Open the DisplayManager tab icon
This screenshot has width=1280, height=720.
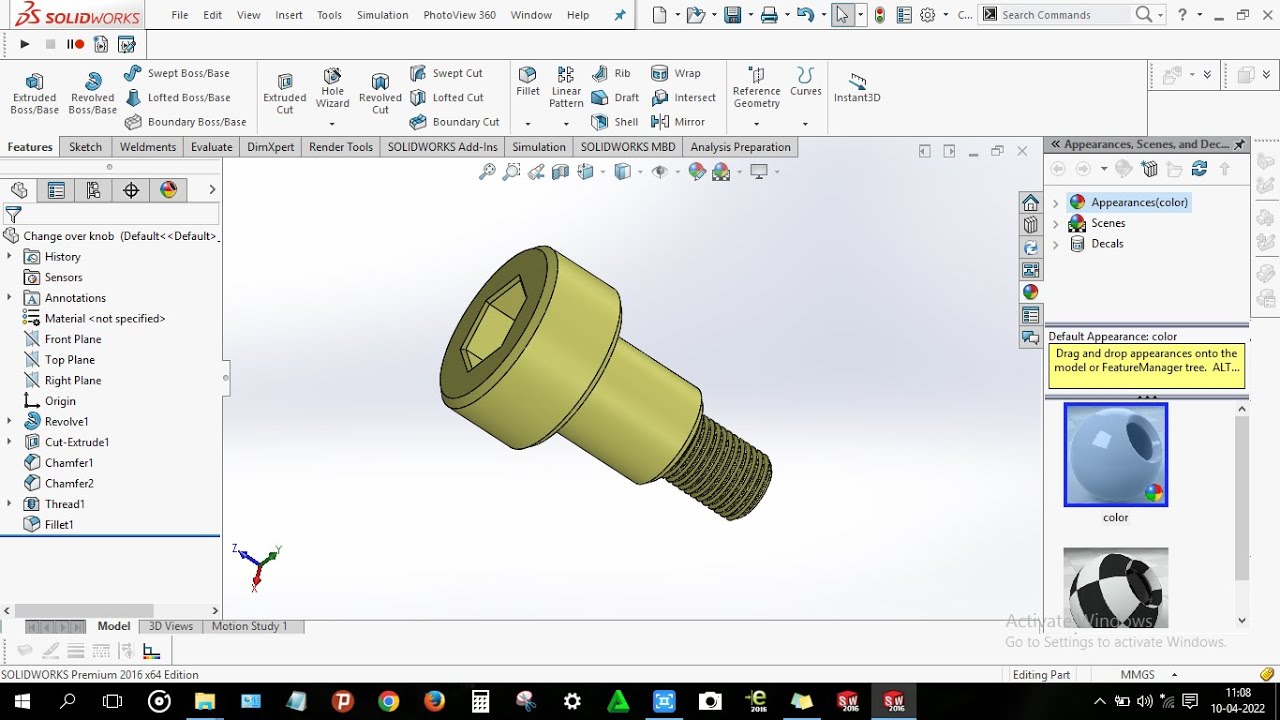(x=168, y=190)
